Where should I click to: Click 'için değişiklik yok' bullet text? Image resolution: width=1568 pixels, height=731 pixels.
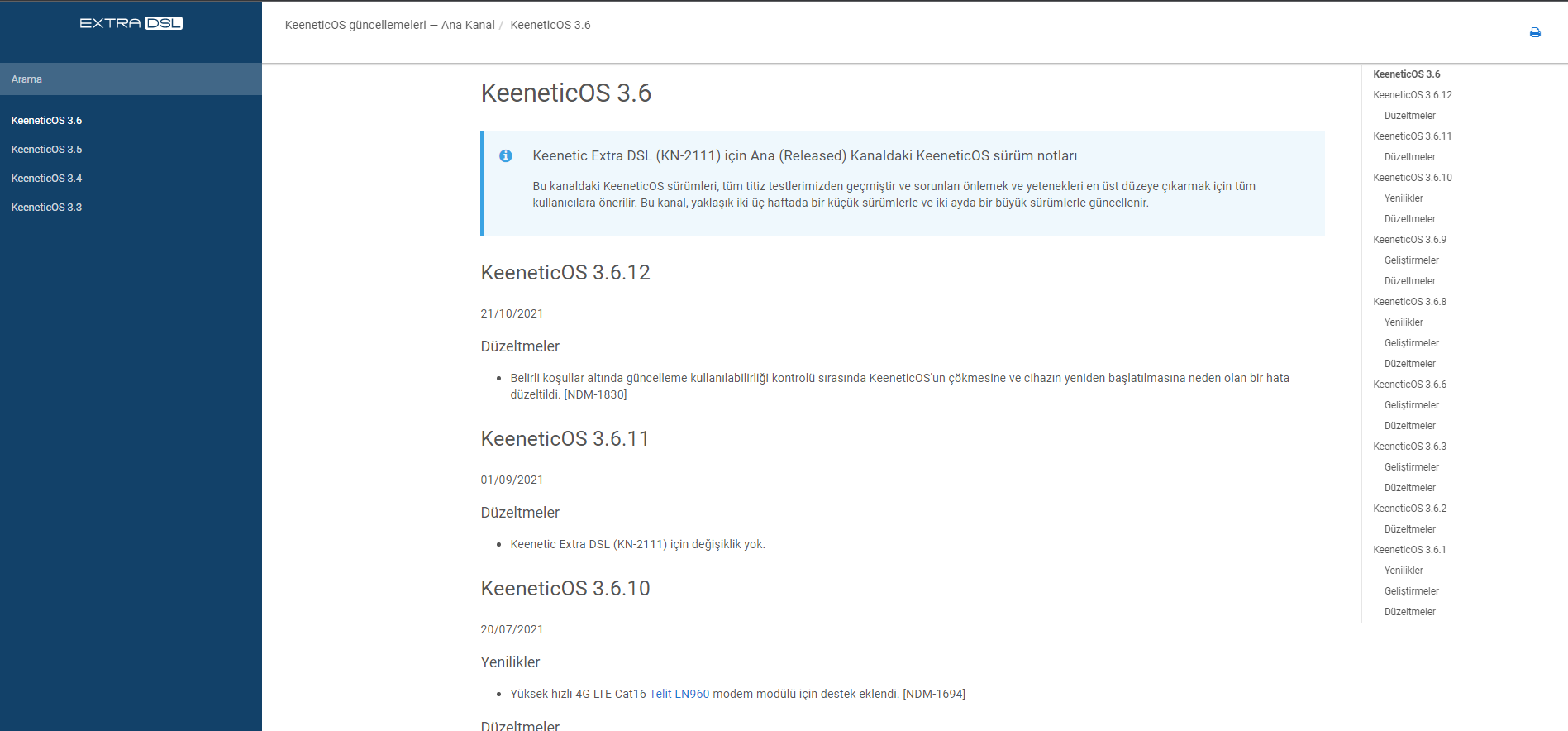pyautogui.click(x=637, y=544)
